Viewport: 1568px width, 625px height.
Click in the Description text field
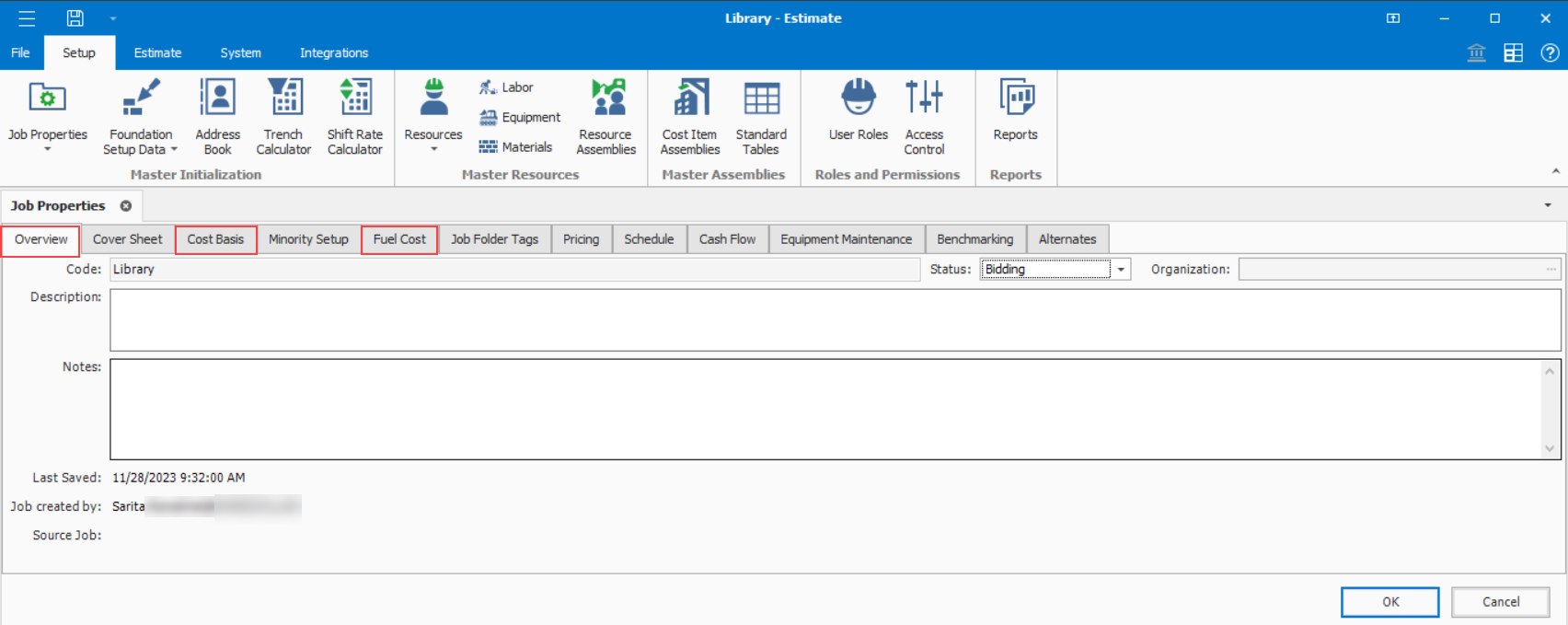tap(835, 320)
